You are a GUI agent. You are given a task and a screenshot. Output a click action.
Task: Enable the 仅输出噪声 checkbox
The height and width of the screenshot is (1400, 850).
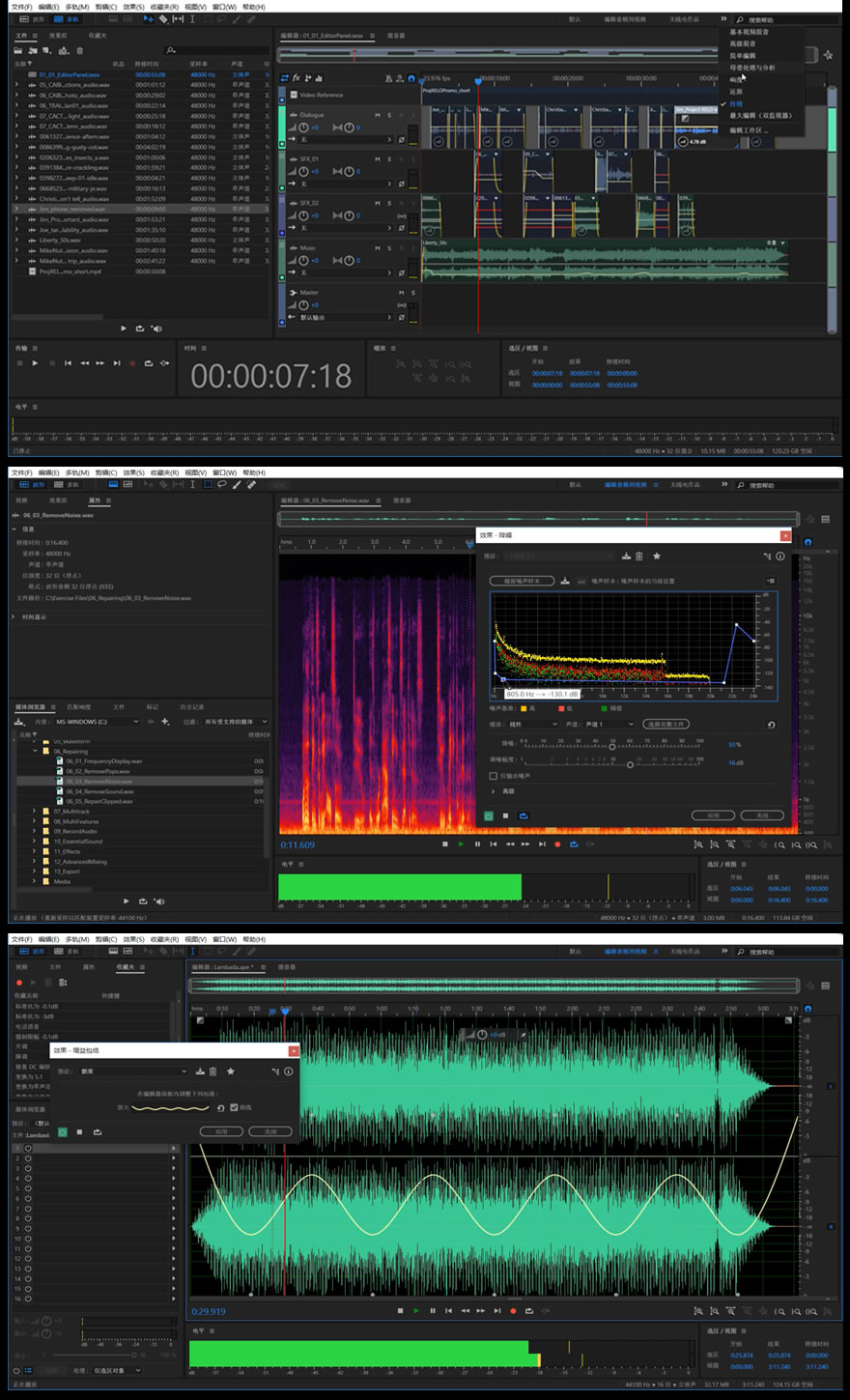tap(494, 776)
